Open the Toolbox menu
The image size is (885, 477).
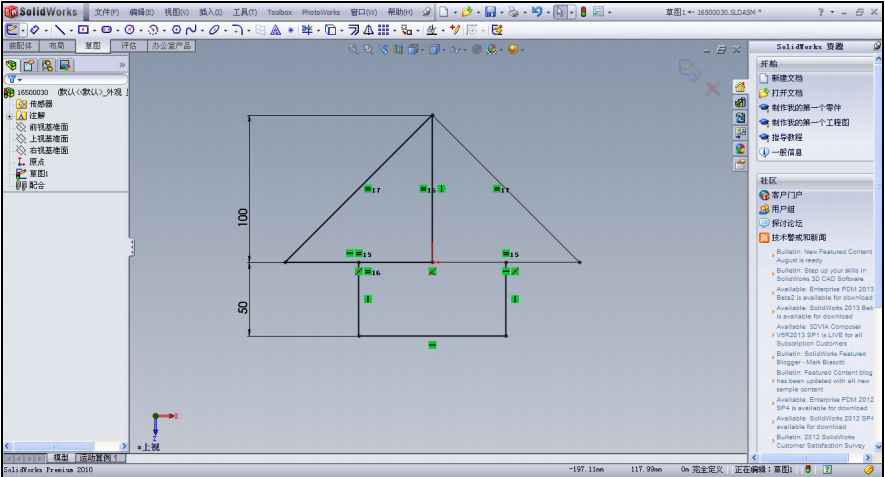point(279,12)
